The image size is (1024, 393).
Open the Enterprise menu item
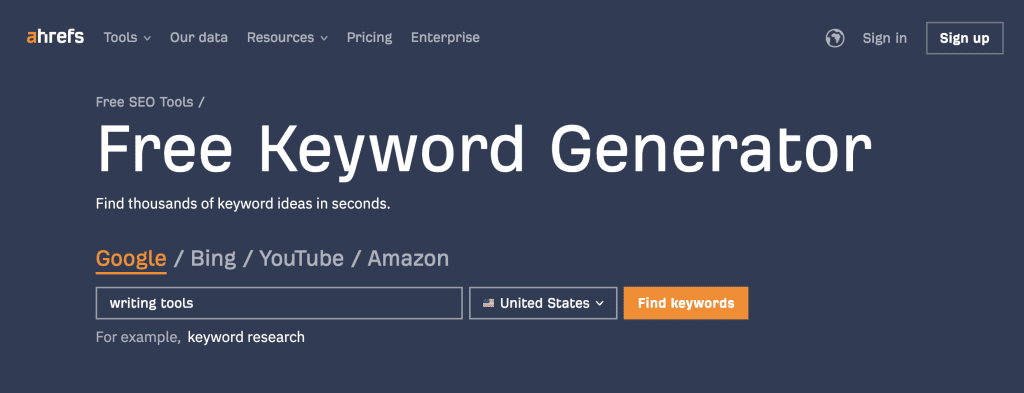(x=445, y=38)
